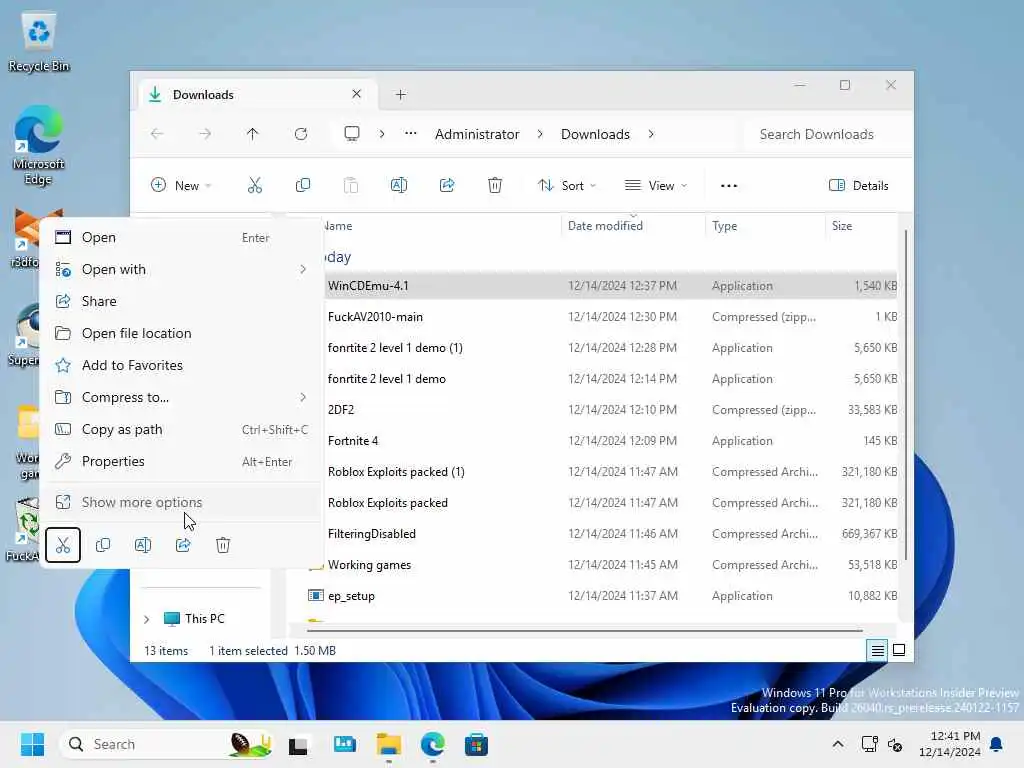
Task: Expand Compress to submenu
Action: point(303,397)
